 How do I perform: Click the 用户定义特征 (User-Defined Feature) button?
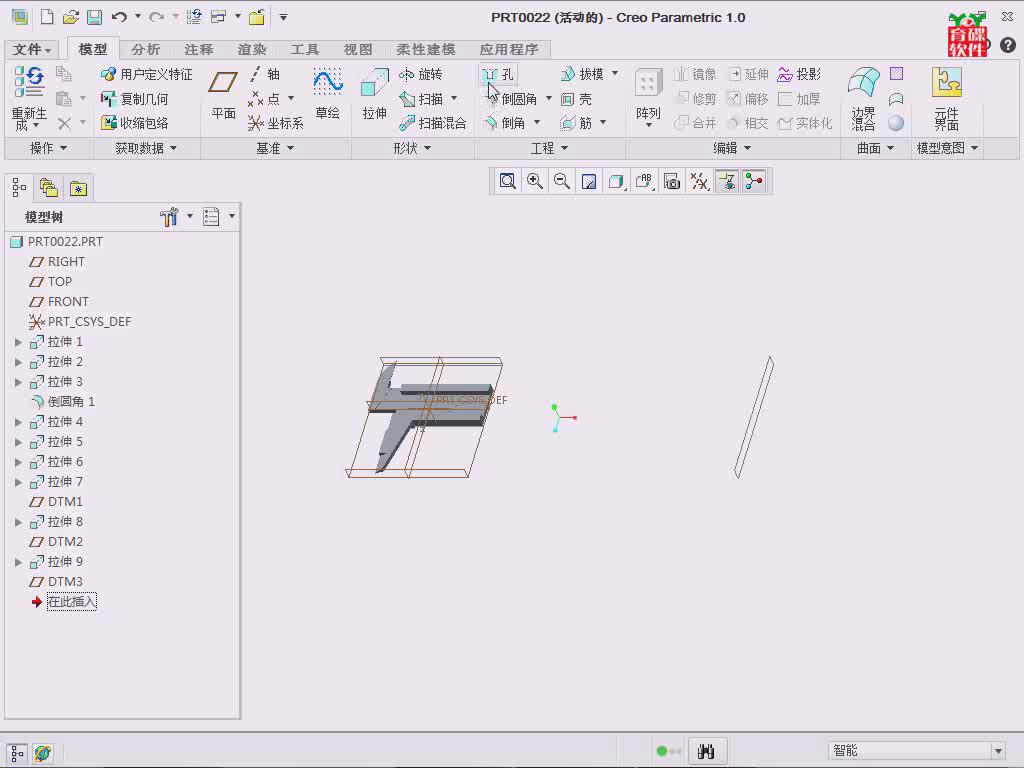point(147,74)
